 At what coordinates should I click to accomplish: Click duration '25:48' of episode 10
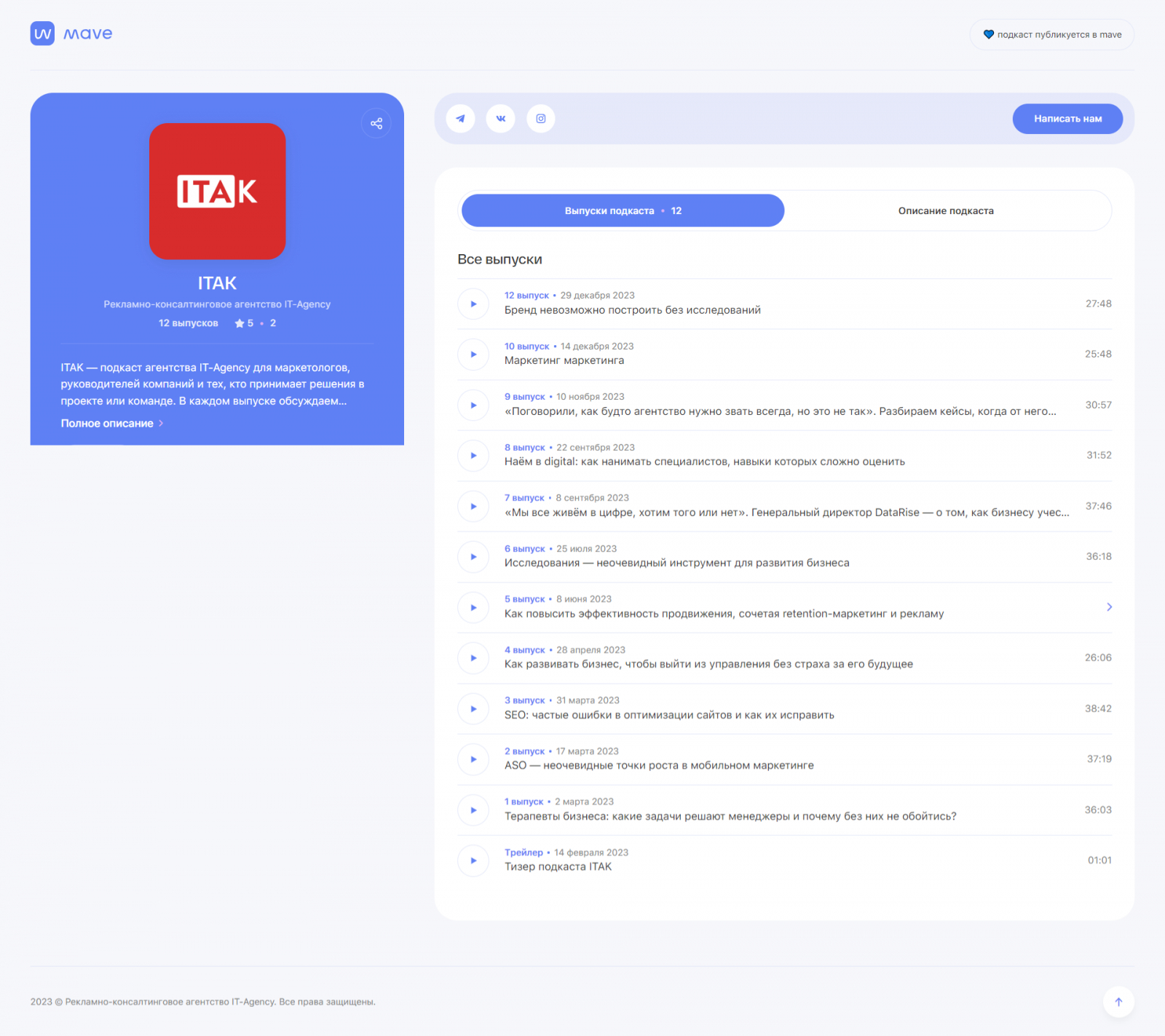1098,355
